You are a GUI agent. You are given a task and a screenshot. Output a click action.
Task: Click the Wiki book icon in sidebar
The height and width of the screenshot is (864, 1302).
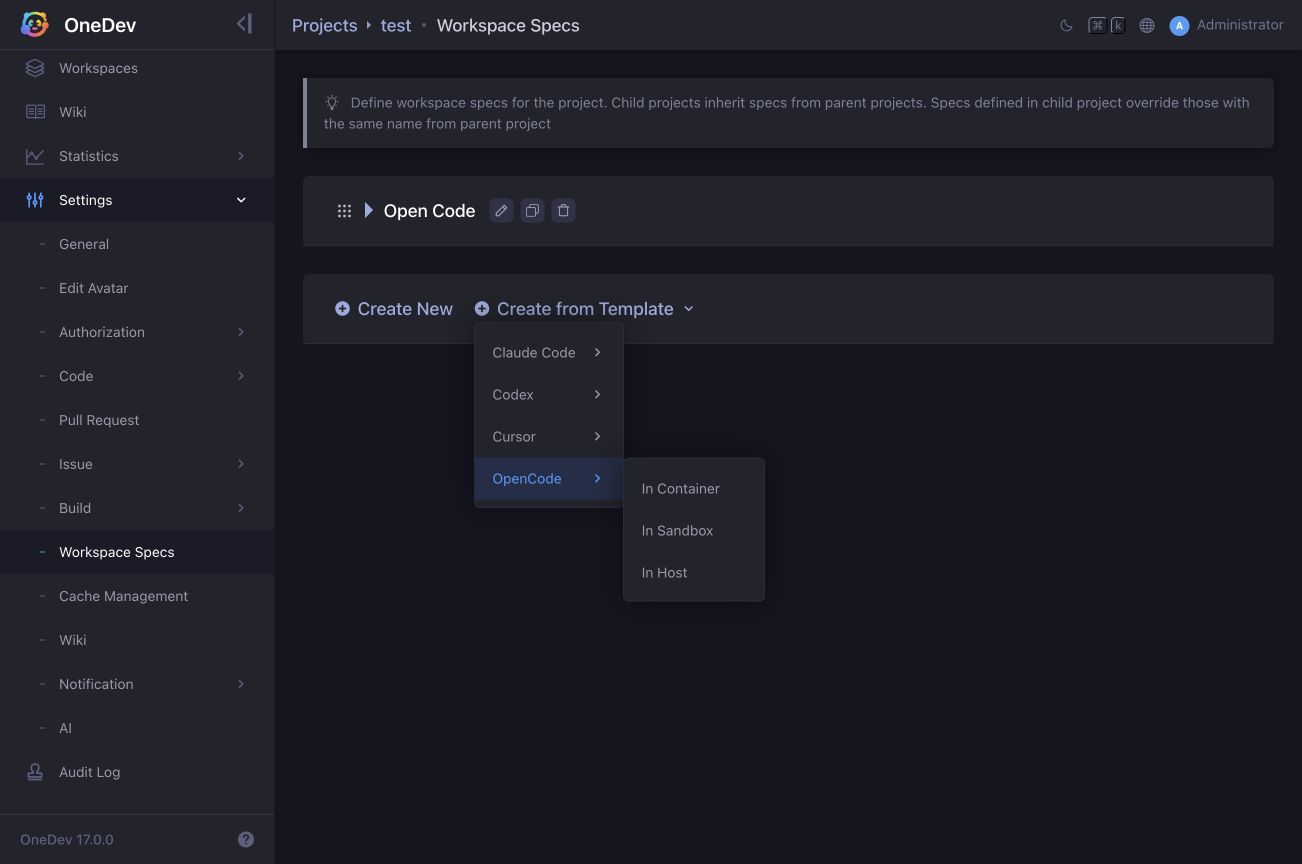tap(35, 112)
